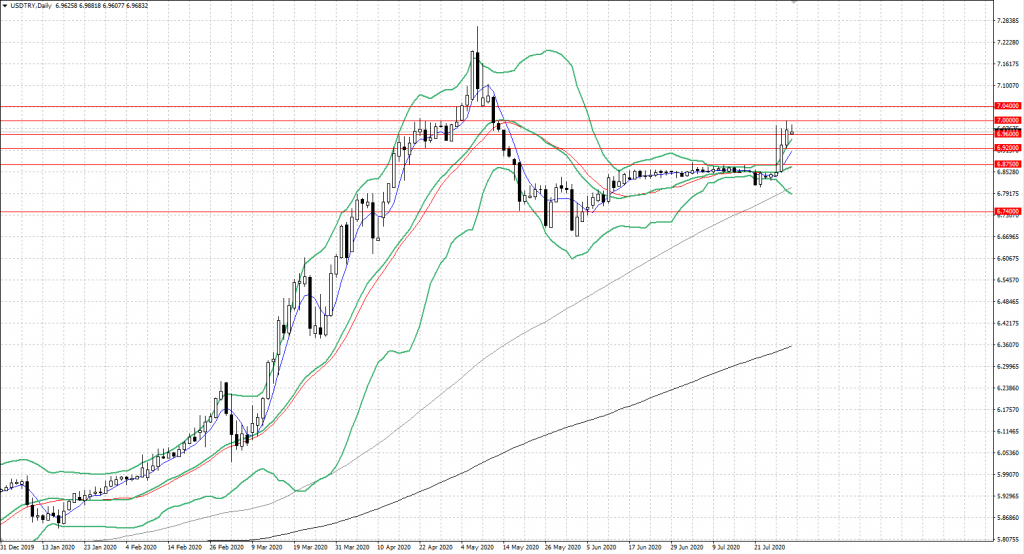Click the 31 Dec 2019 date label
This screenshot has width=1024, height=554.
point(19,548)
